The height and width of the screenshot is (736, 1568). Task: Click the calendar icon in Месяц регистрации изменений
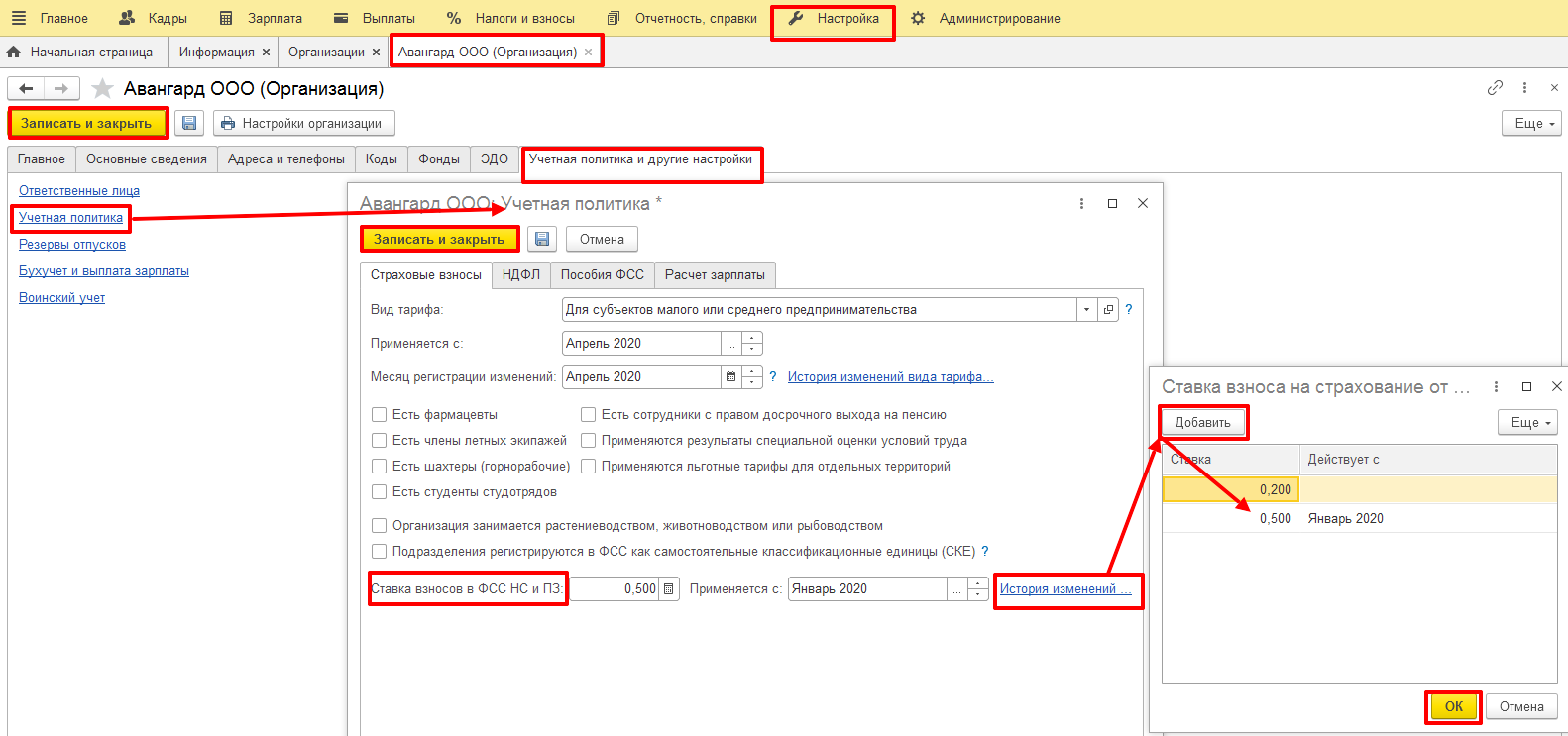[x=731, y=377]
